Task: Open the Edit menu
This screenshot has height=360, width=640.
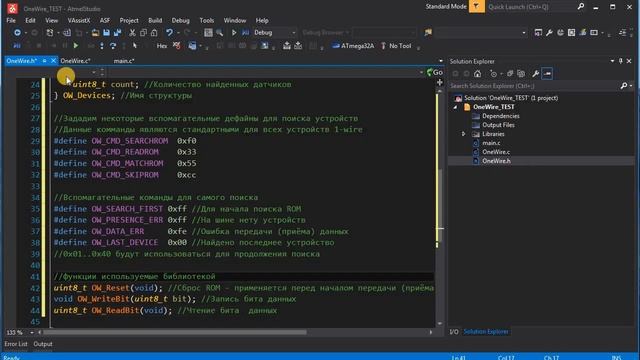Action: click(x=30, y=20)
